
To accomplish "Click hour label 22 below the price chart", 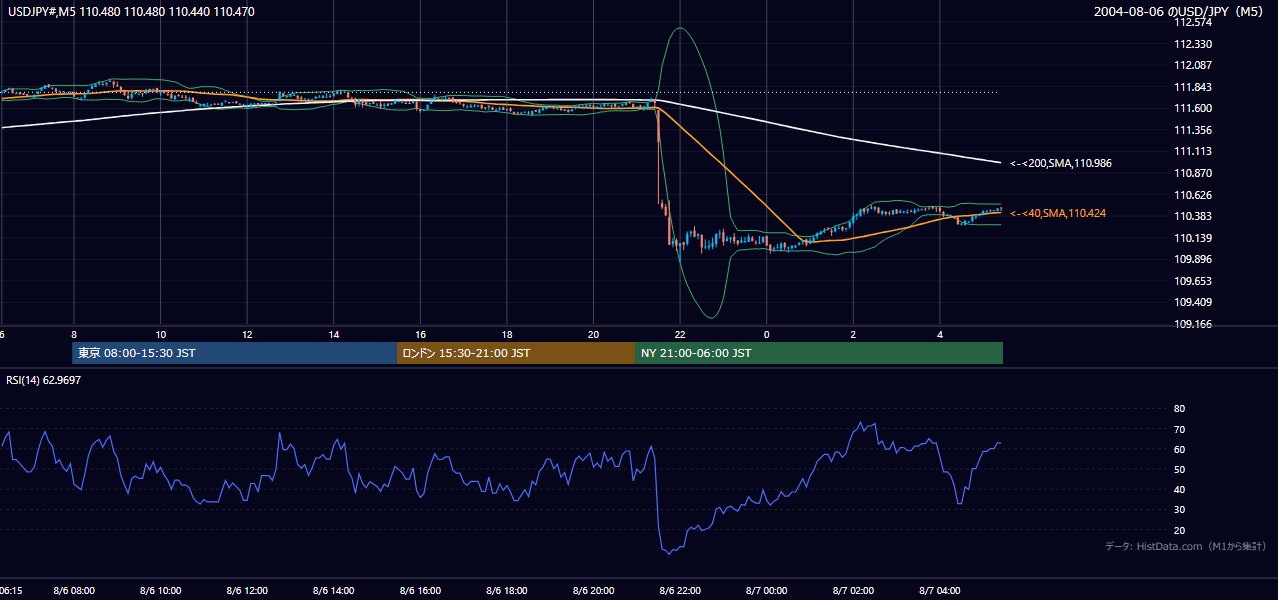I will pyautogui.click(x=680, y=334).
